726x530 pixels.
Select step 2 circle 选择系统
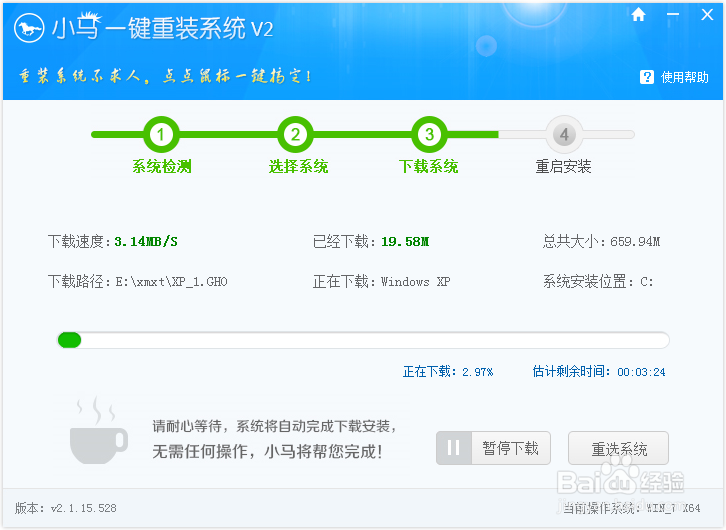[295, 135]
